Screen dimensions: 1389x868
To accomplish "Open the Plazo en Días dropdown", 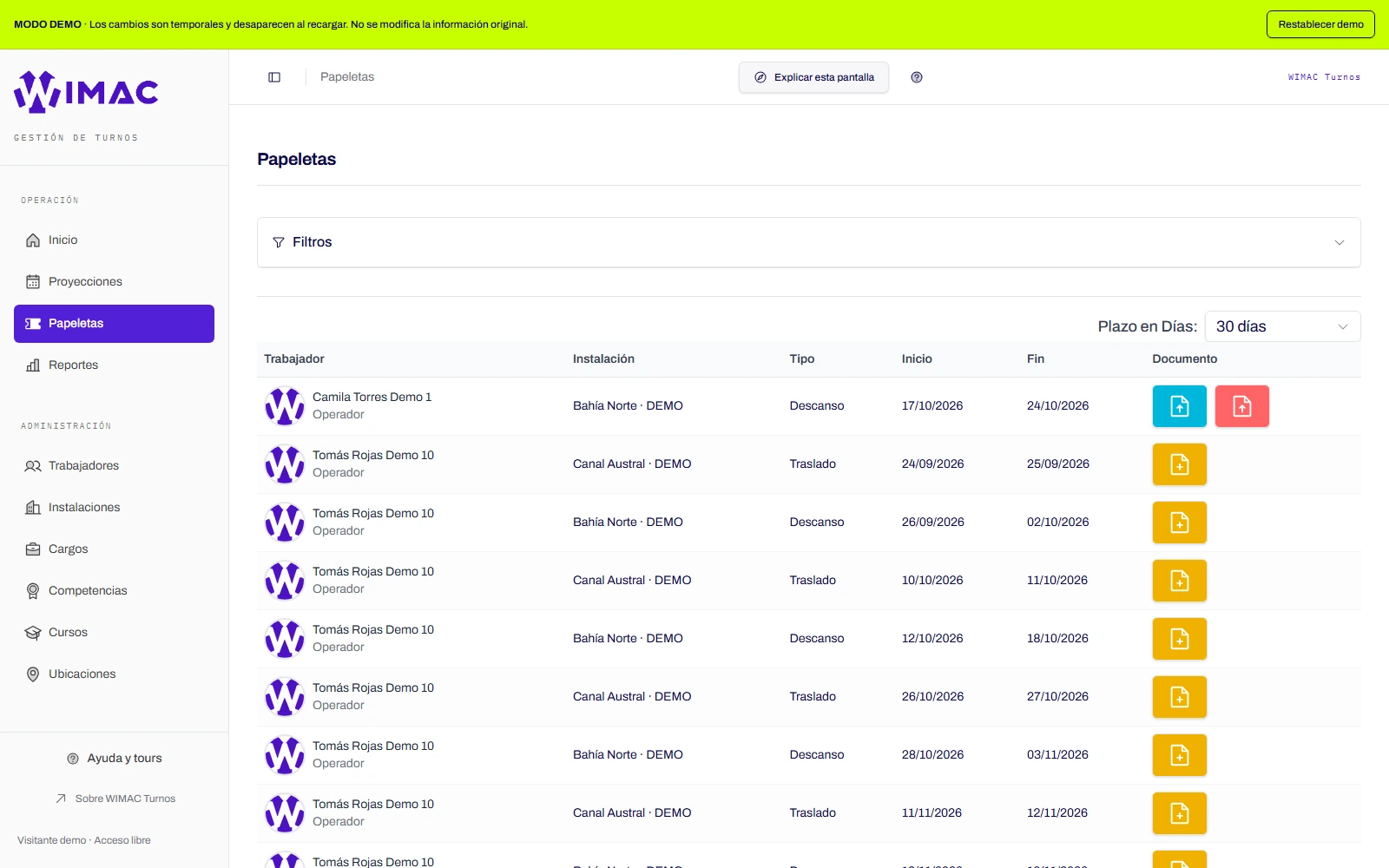I will pos(1282,326).
